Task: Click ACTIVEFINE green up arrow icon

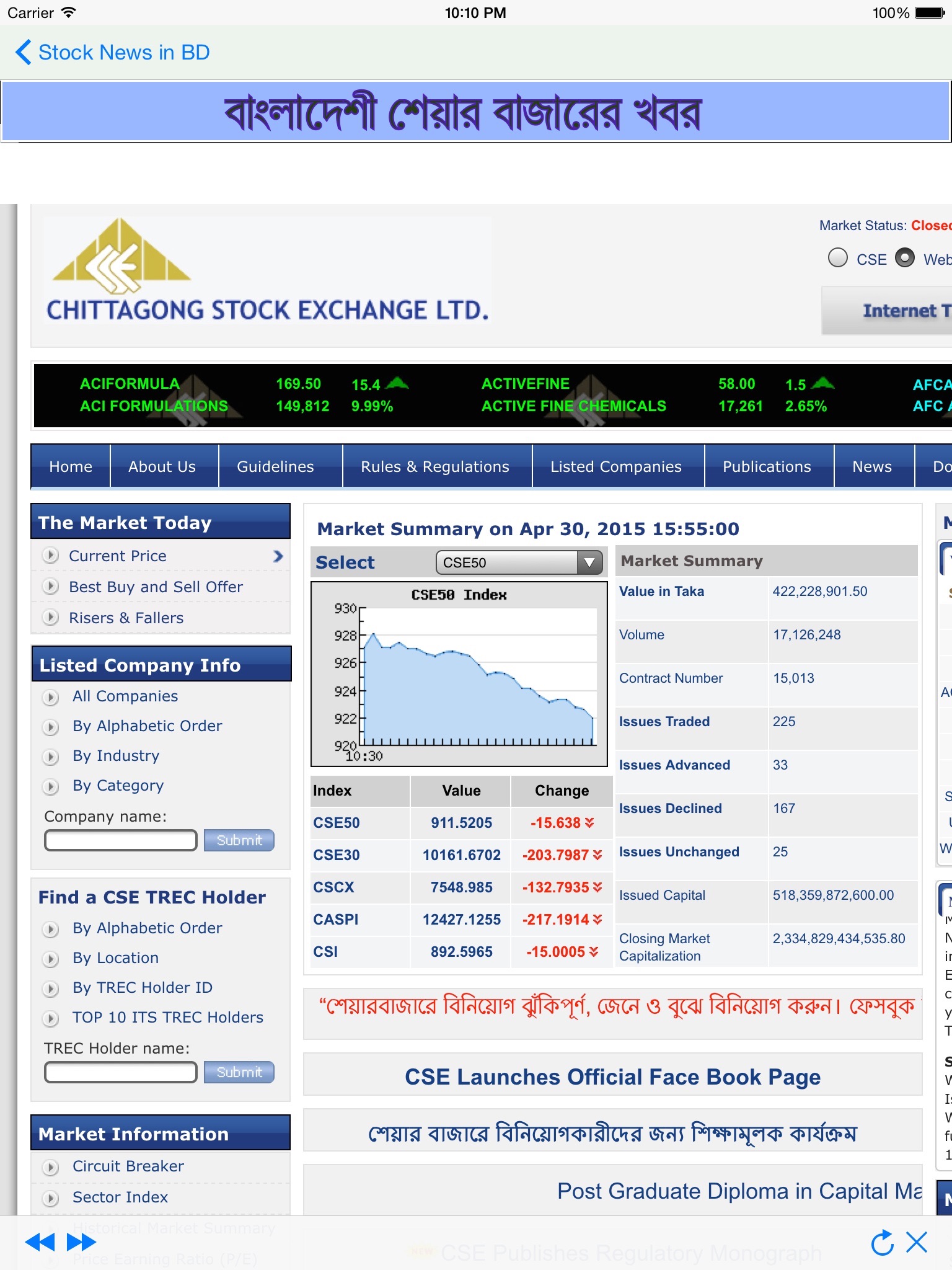Action: pos(823,383)
